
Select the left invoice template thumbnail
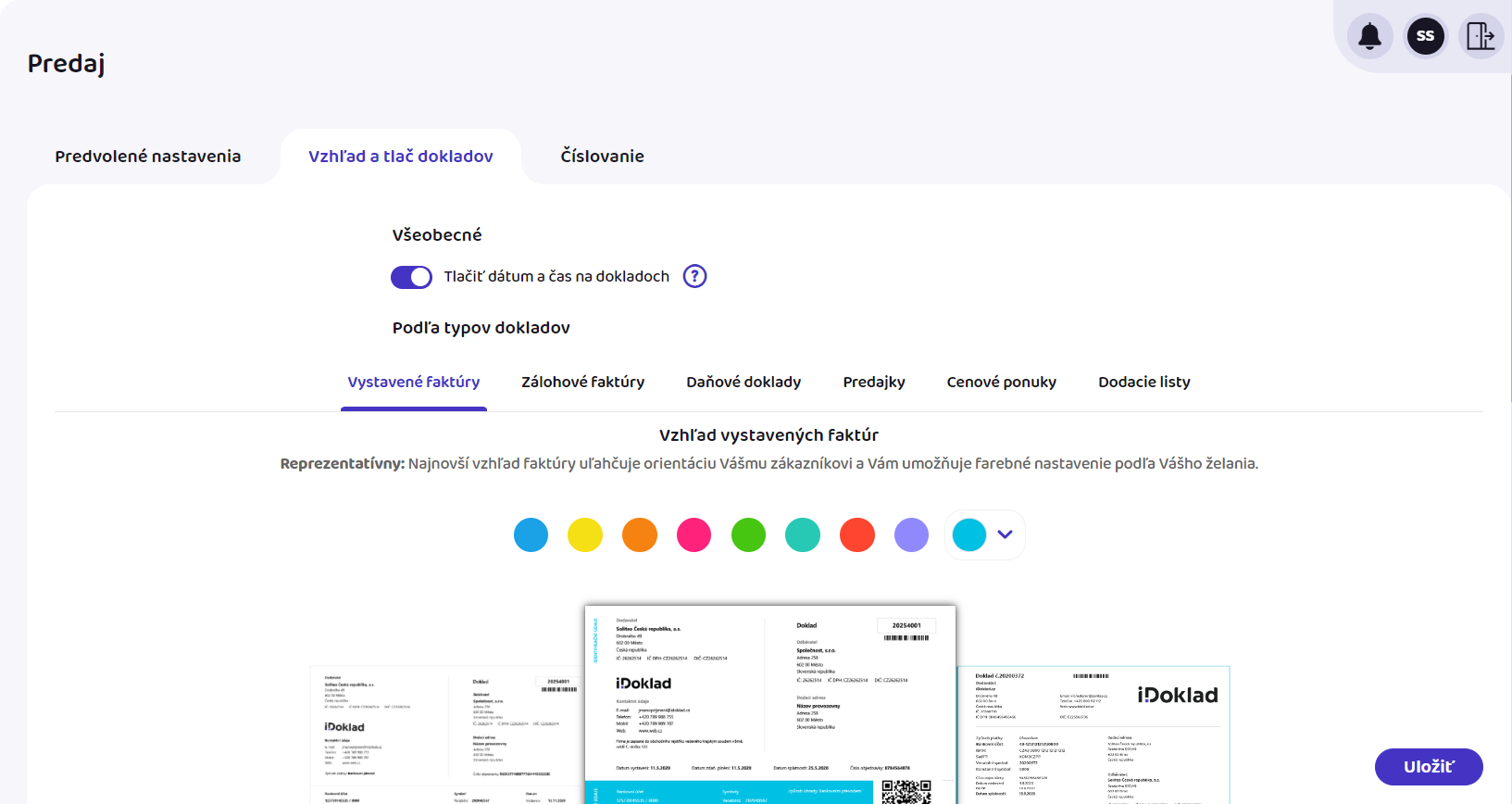(446, 734)
